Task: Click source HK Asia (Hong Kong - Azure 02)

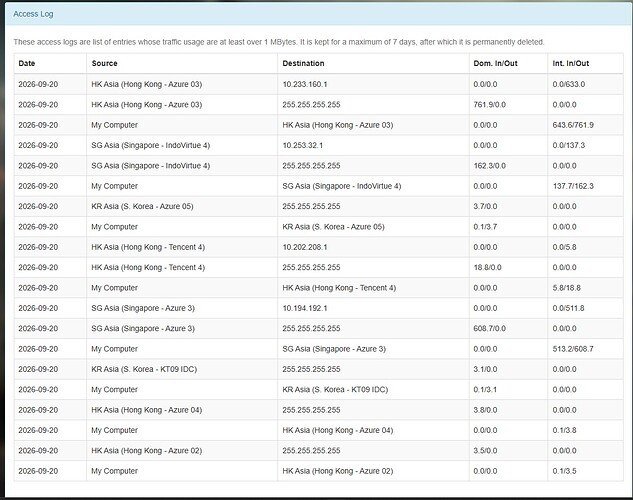Action: coord(147,451)
